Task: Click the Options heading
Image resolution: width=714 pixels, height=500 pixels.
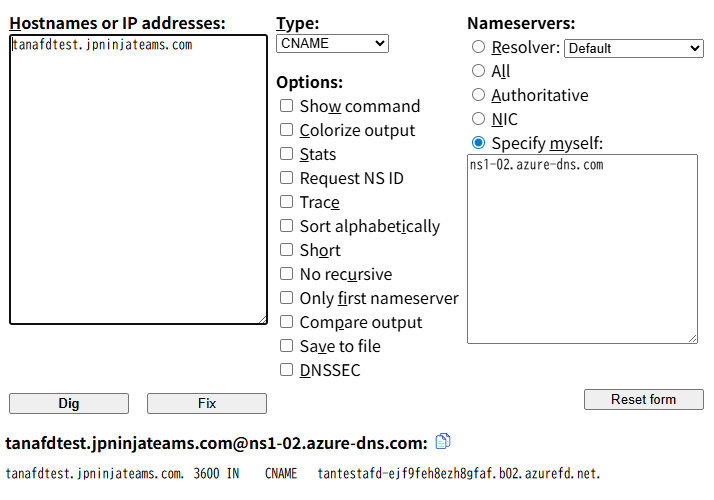Action: click(x=310, y=82)
